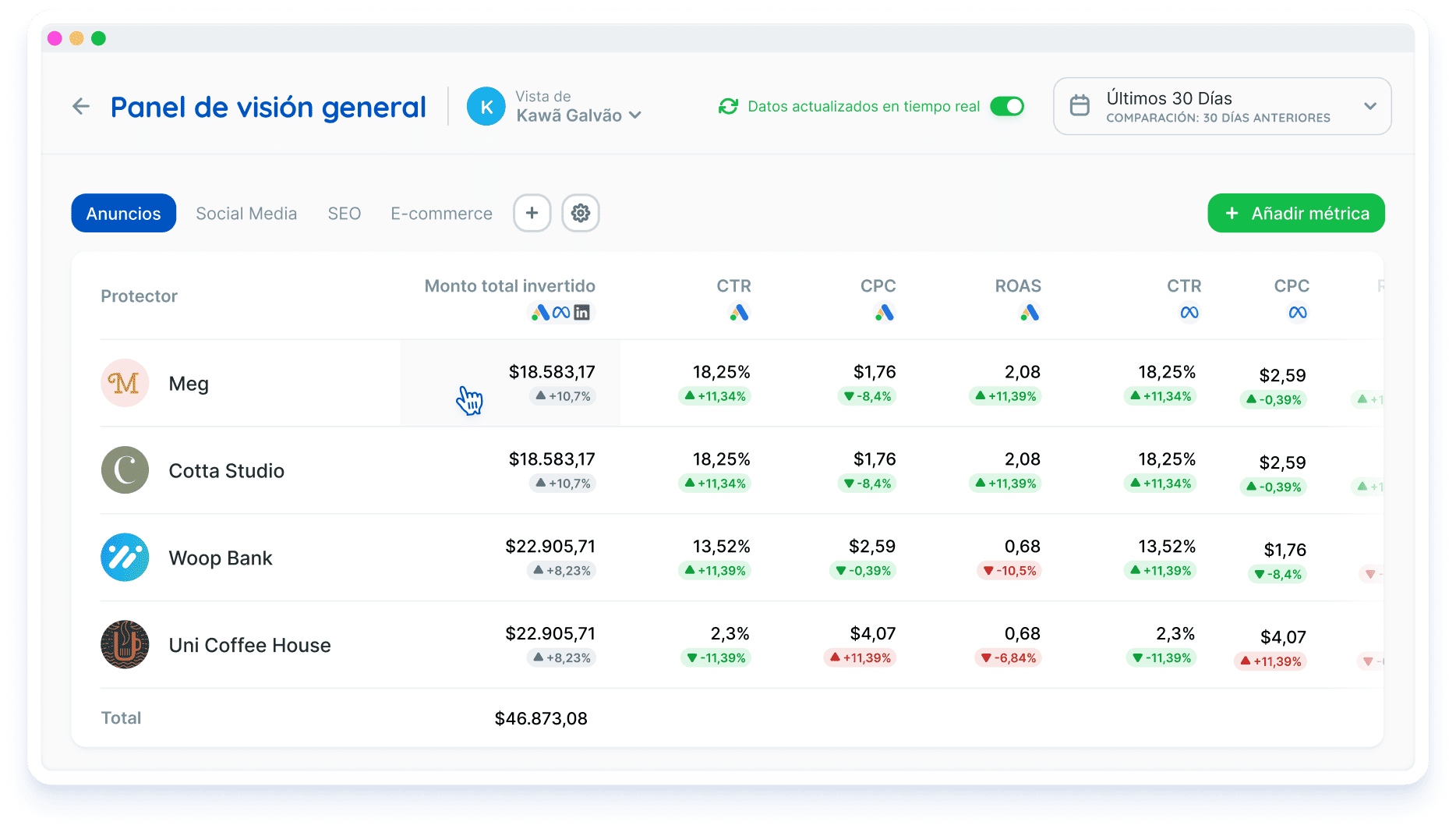Screen dimensions: 1456x829
Task: Click total value $46.873,08
Action: [x=541, y=718]
